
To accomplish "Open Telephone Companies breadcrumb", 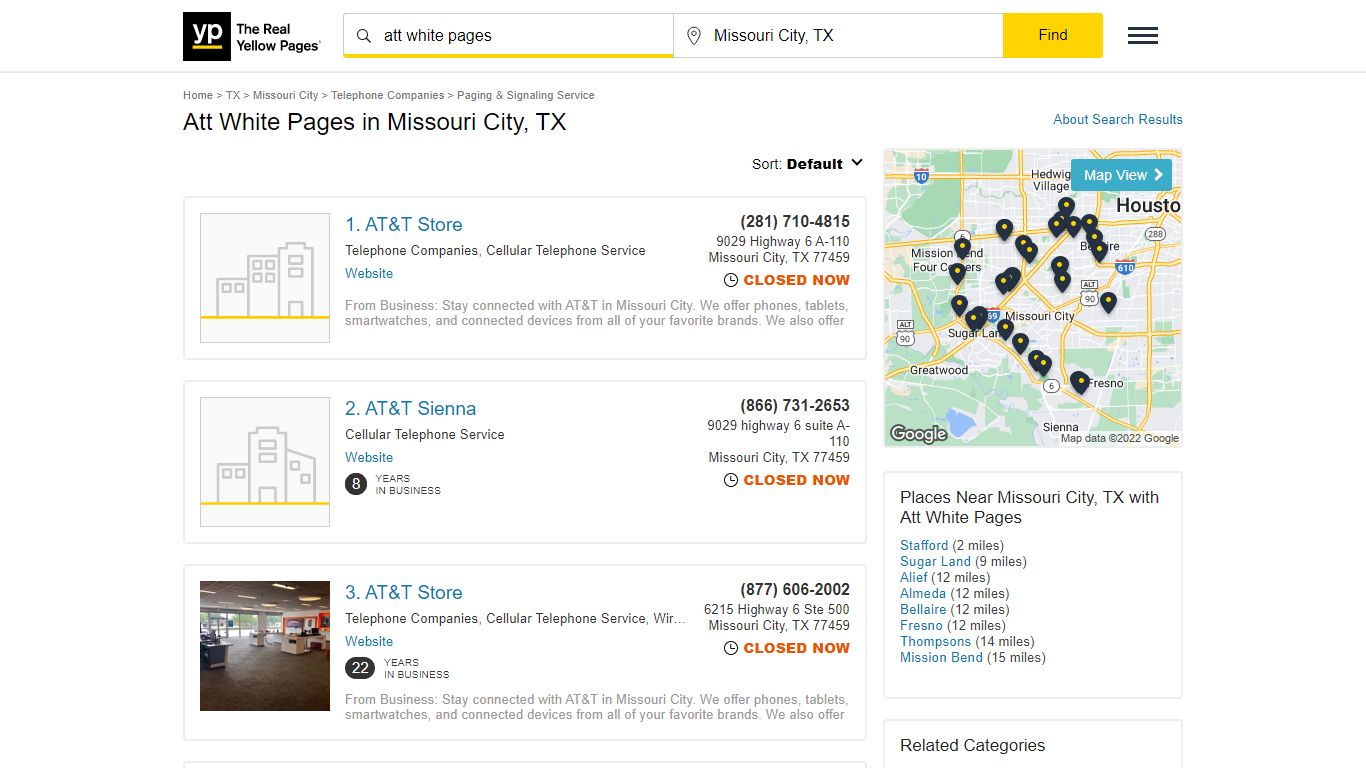I will click(388, 95).
